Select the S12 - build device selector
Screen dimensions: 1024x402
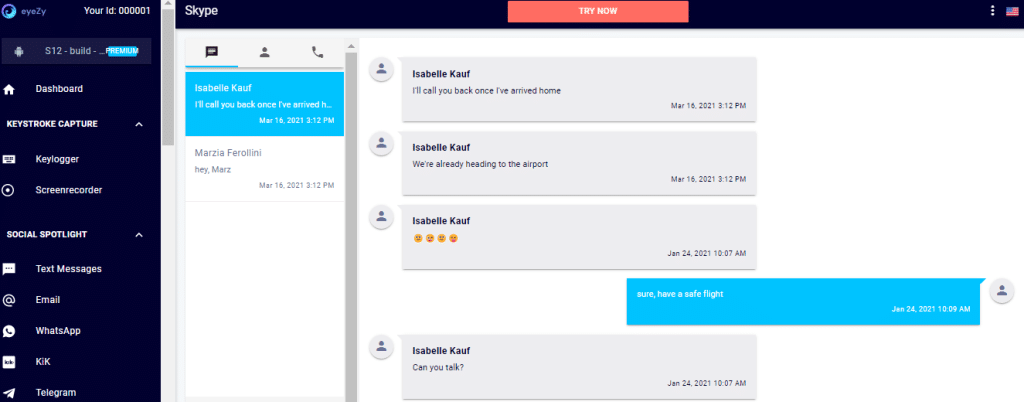pyautogui.click(x=76, y=52)
